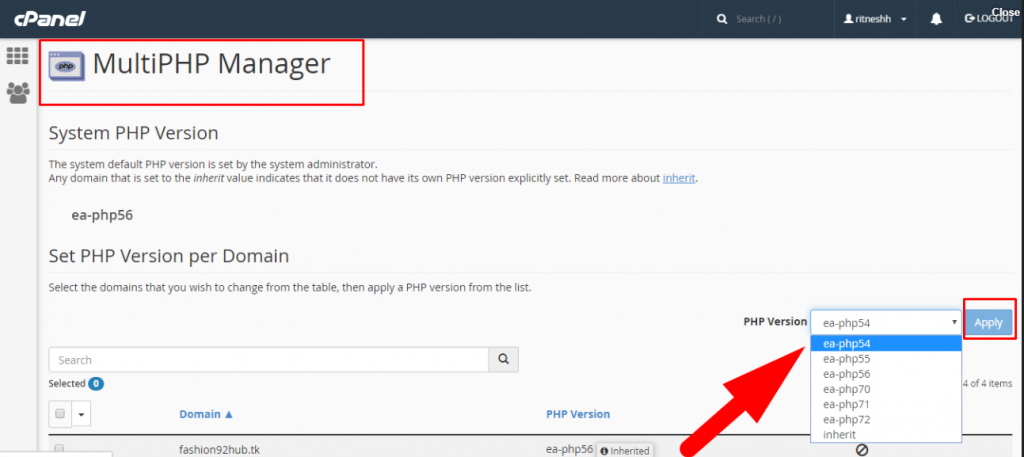Follow the inherit documentation link
This screenshot has width=1024, height=457.
[679, 178]
